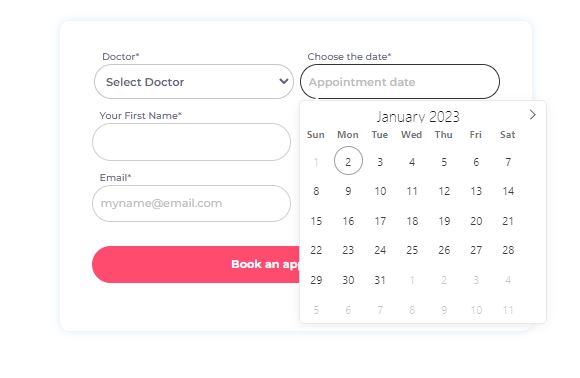Click the January 2023 month title
Viewport: 580px width, 378px height.
(x=418, y=117)
